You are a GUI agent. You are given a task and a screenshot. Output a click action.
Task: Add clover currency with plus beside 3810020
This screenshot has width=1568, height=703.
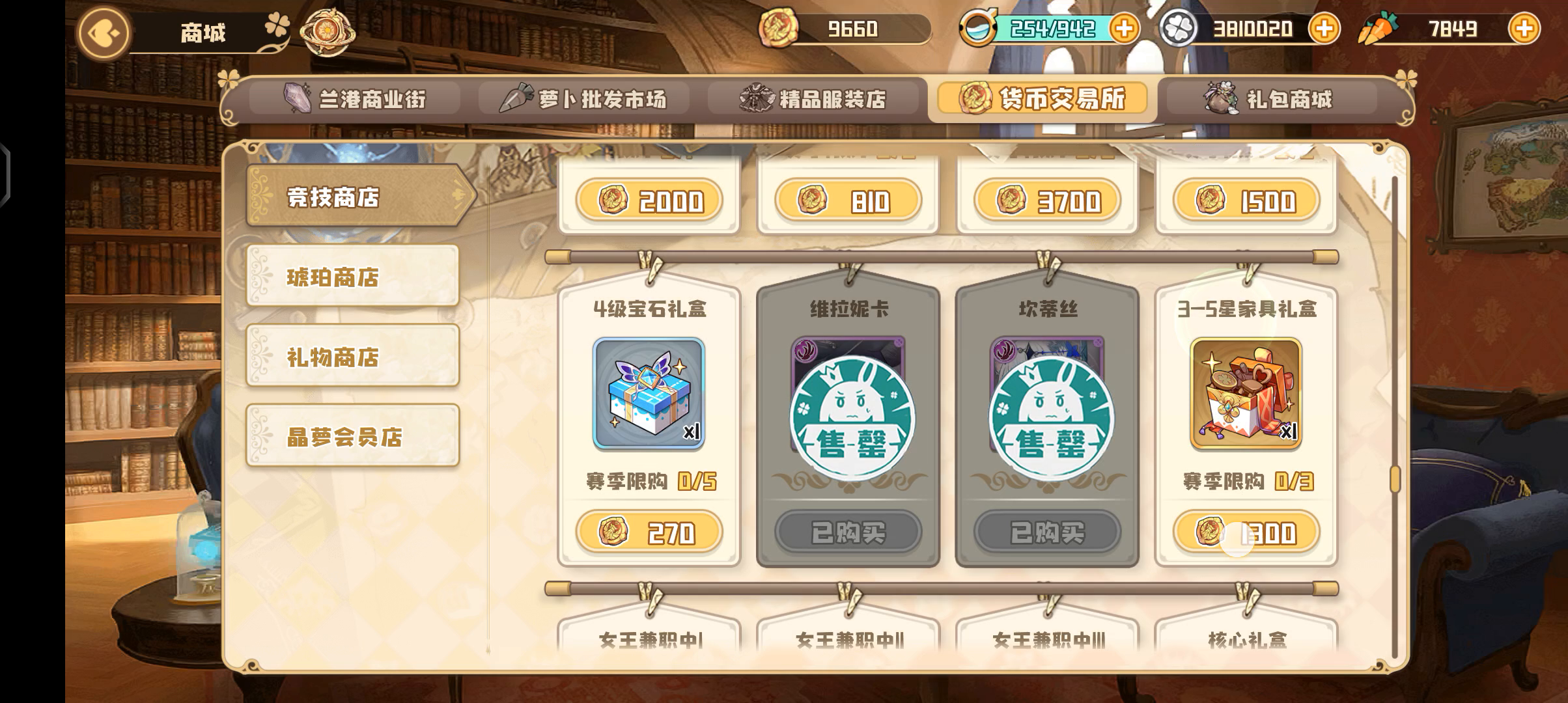1324,29
